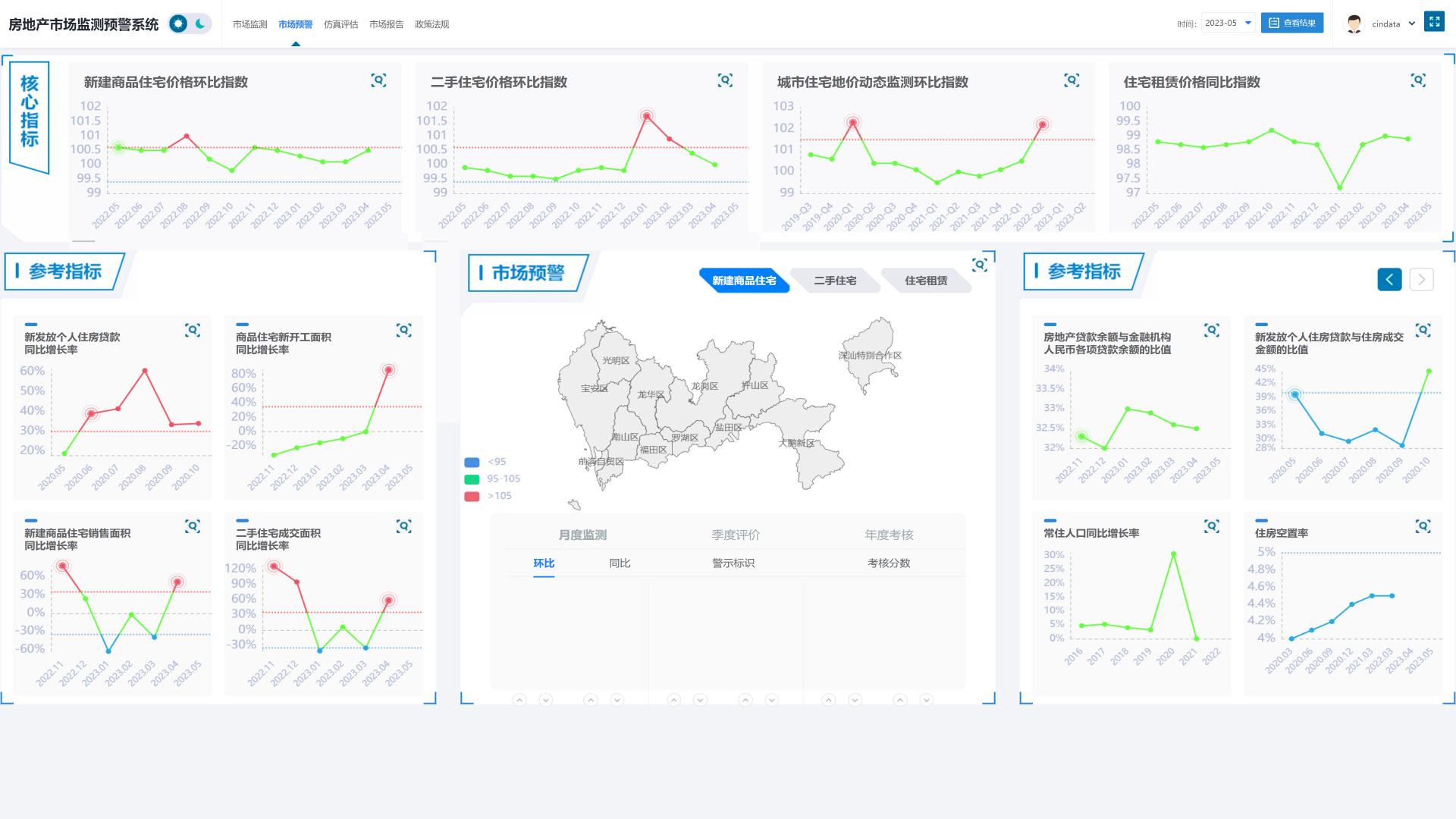1456x819 pixels.
Task: Click the 市场预警 map zoom icon
Action: pos(980,265)
